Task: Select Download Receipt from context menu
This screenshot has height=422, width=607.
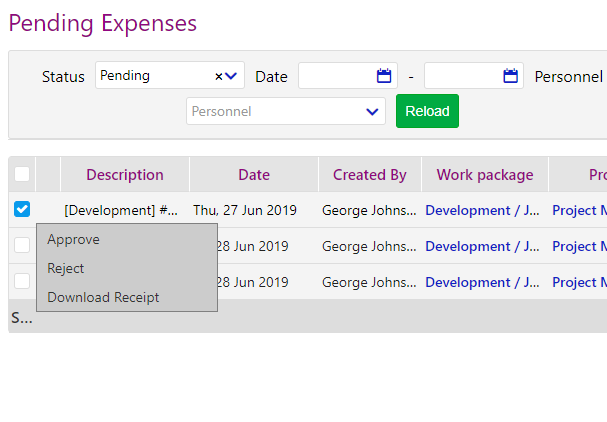Action: 103,298
